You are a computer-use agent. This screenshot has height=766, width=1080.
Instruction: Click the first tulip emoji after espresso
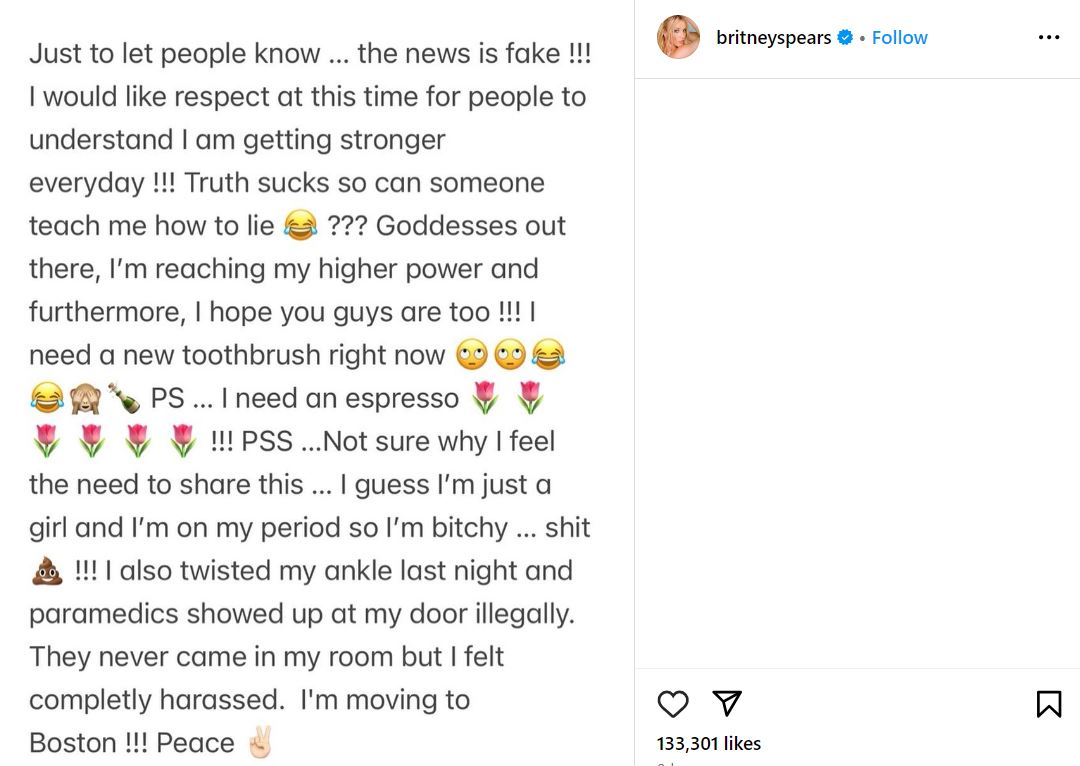point(484,398)
